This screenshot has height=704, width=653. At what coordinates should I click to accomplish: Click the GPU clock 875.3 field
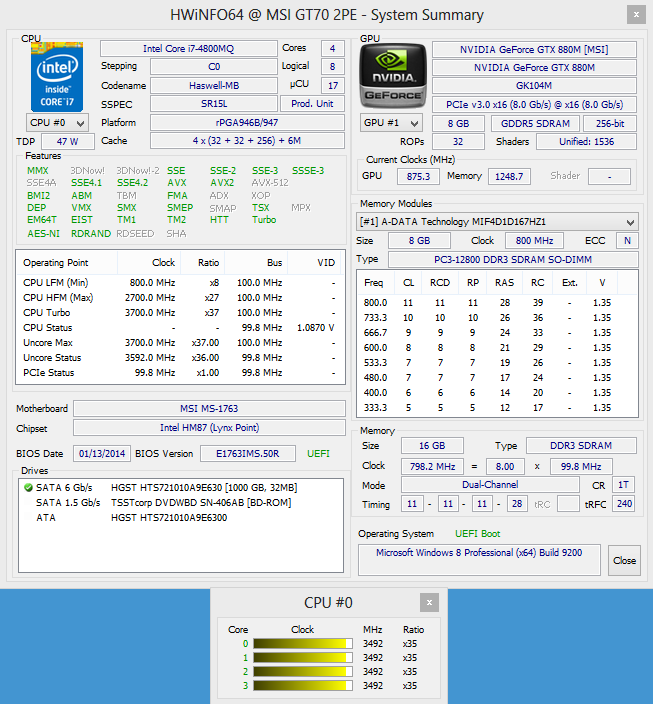[x=419, y=176]
